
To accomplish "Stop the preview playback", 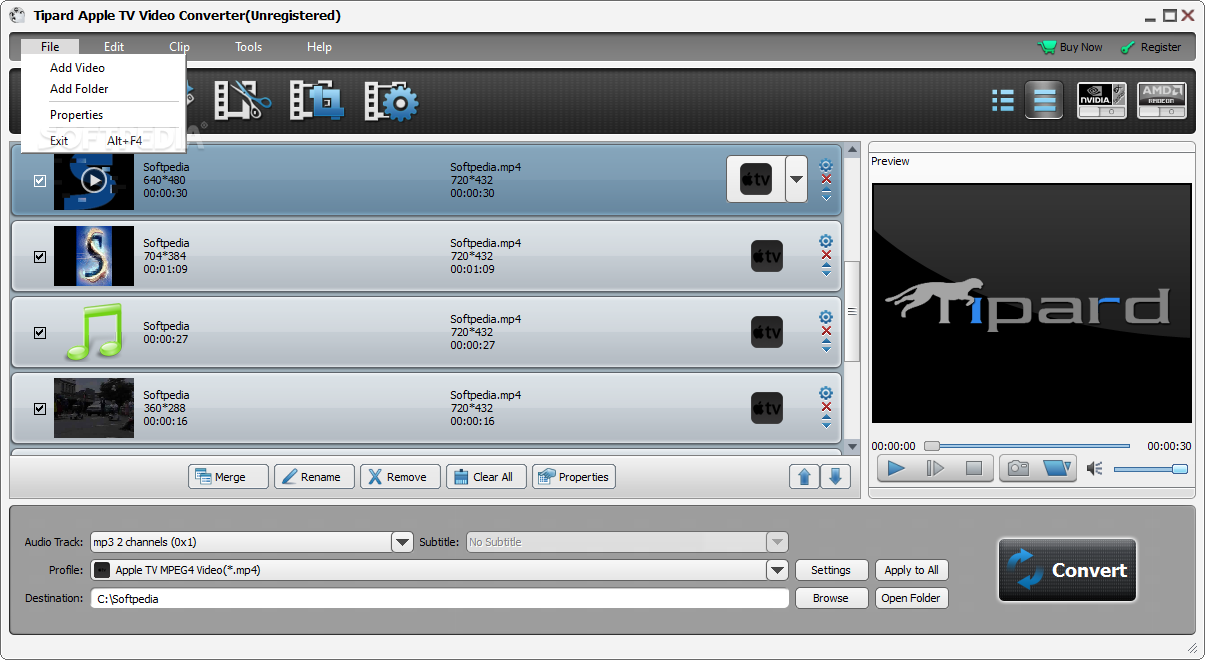I will 973,468.
